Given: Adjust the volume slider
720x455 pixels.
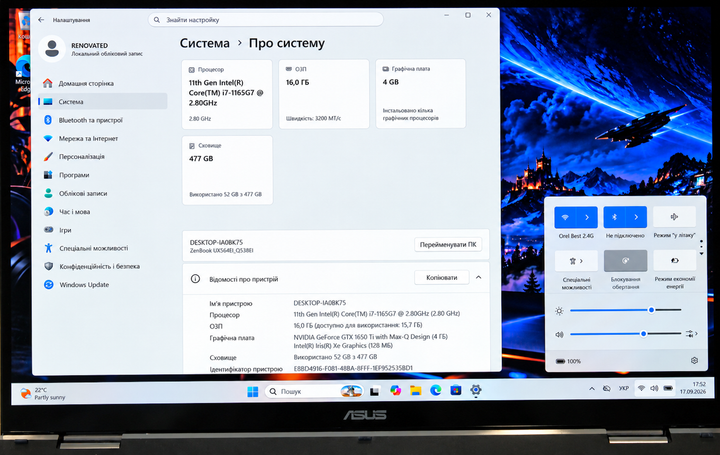Looking at the screenshot, I should pos(625,334).
